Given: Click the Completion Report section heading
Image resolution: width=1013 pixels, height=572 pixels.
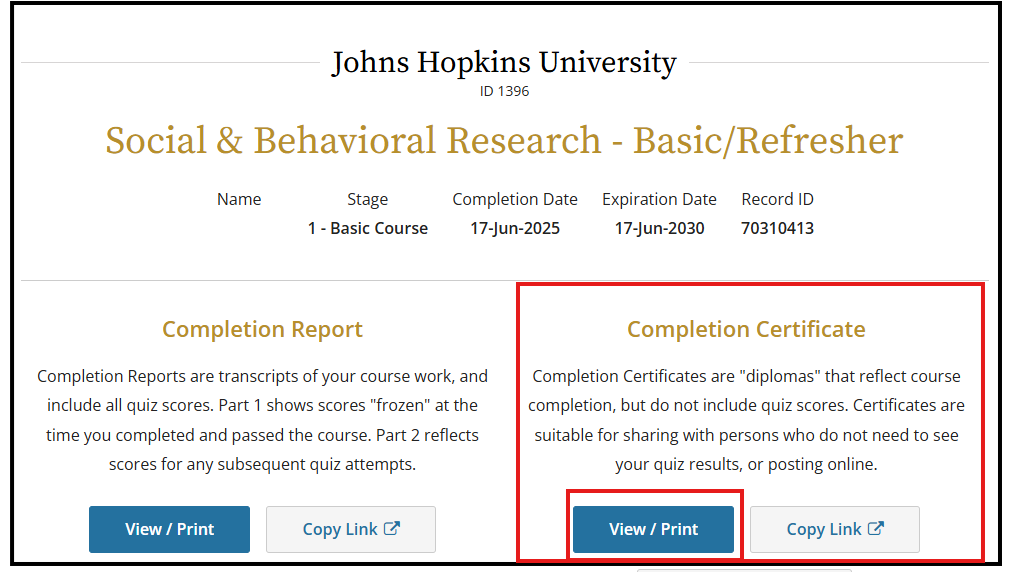Looking at the screenshot, I should click(x=262, y=330).
